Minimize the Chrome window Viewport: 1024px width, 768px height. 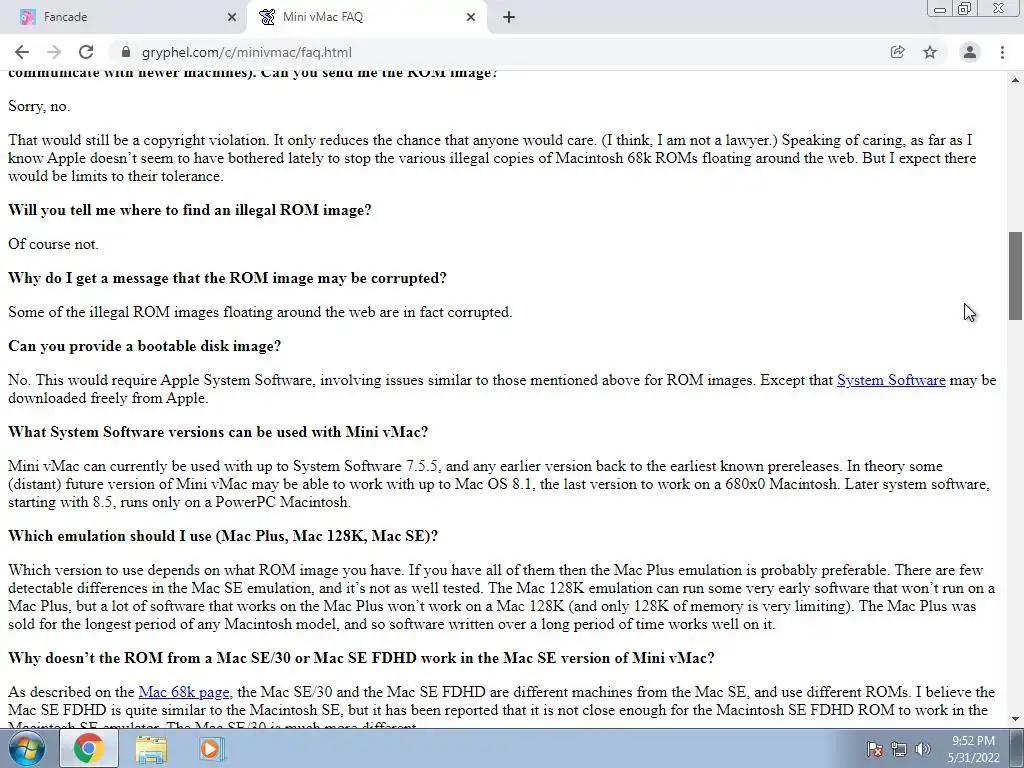[940, 9]
